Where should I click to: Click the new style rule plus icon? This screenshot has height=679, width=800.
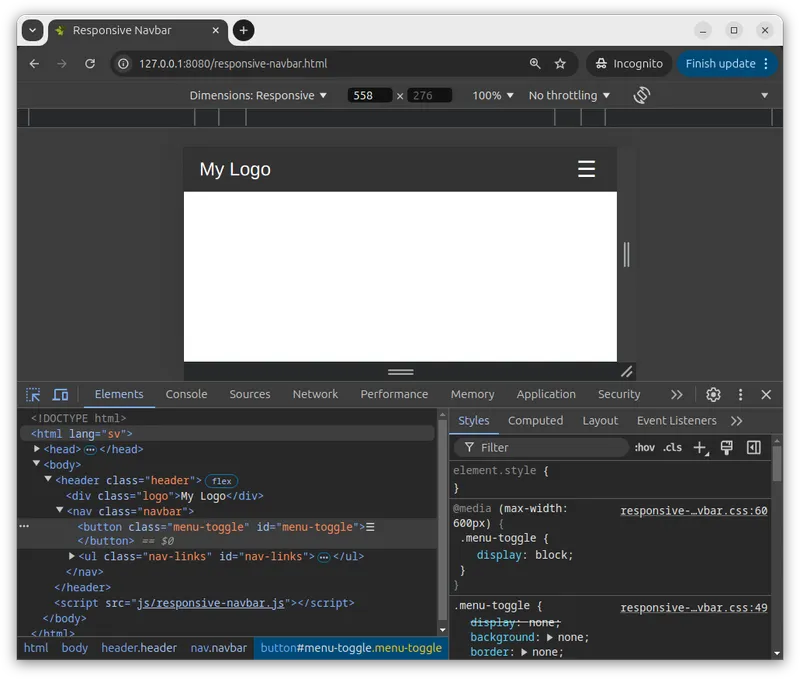700,448
